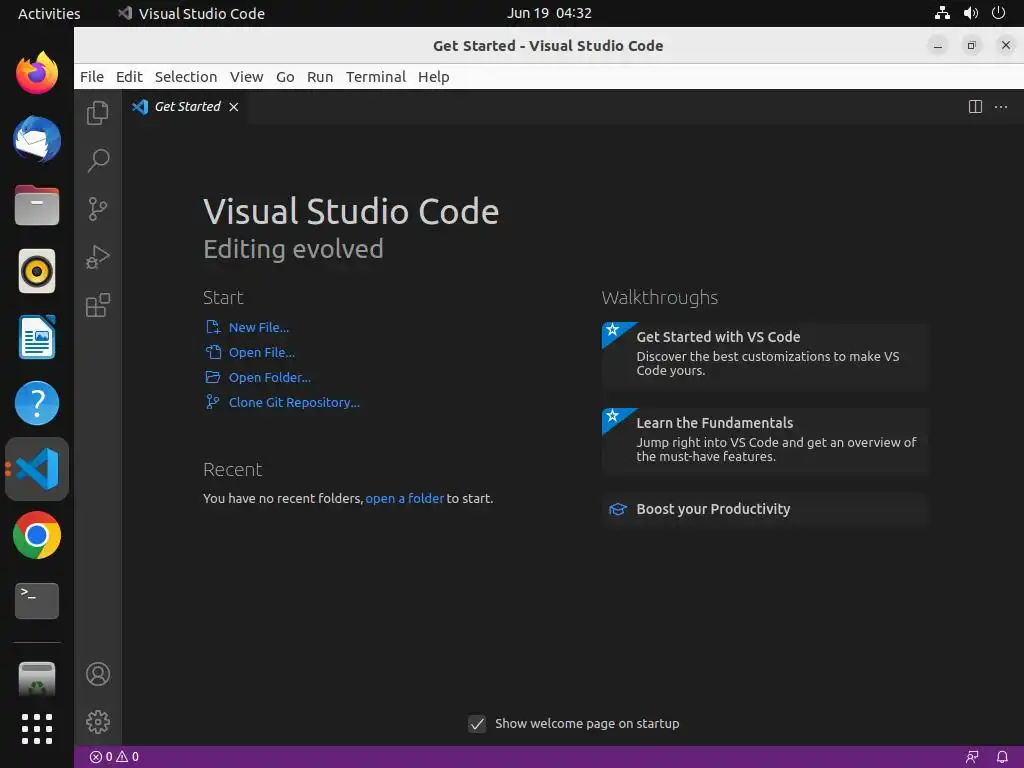Open the Edit menu
Image resolution: width=1024 pixels, height=768 pixels.
tap(129, 77)
